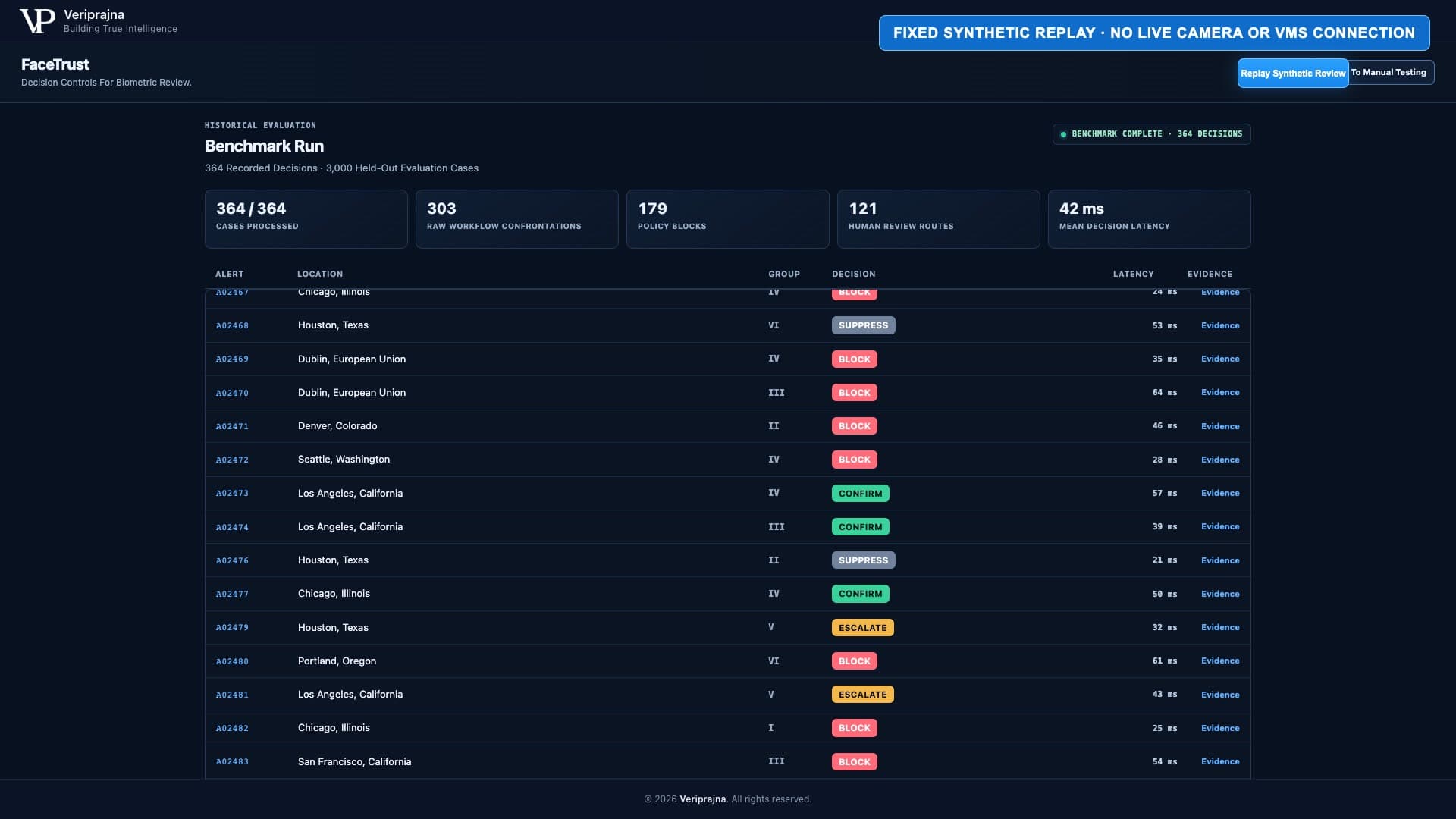Click the EVIDENCE column header
The image size is (1456, 819).
(x=1210, y=274)
